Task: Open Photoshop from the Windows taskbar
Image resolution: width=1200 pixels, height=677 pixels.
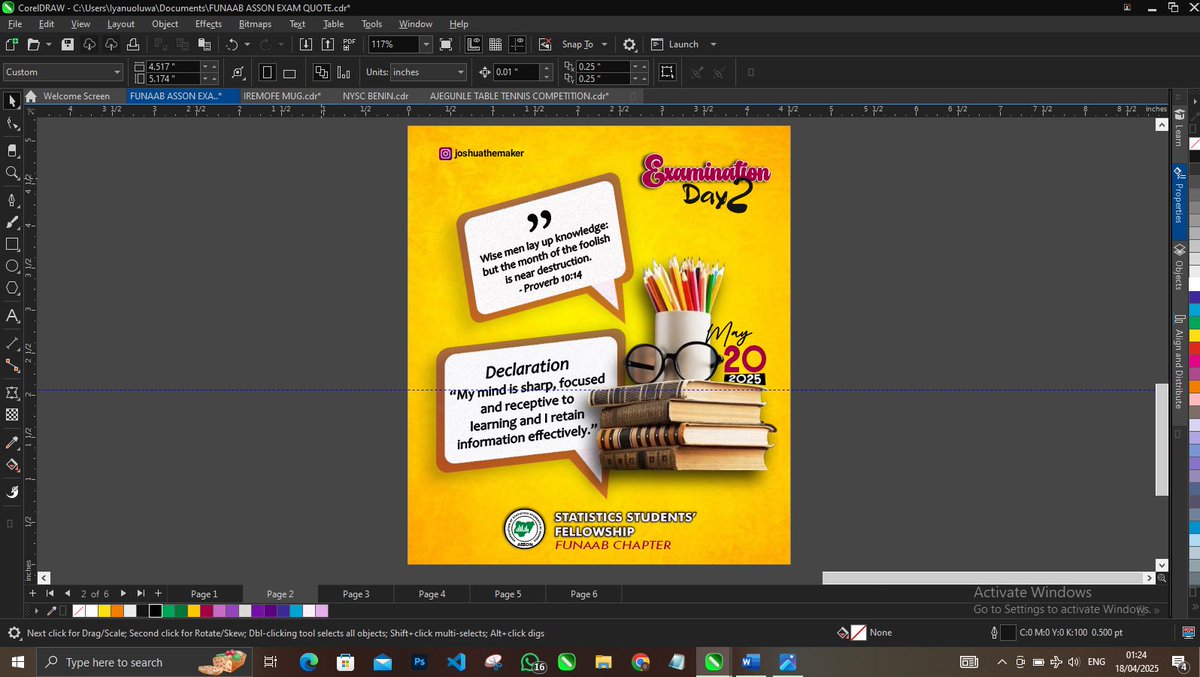Action: 420,662
